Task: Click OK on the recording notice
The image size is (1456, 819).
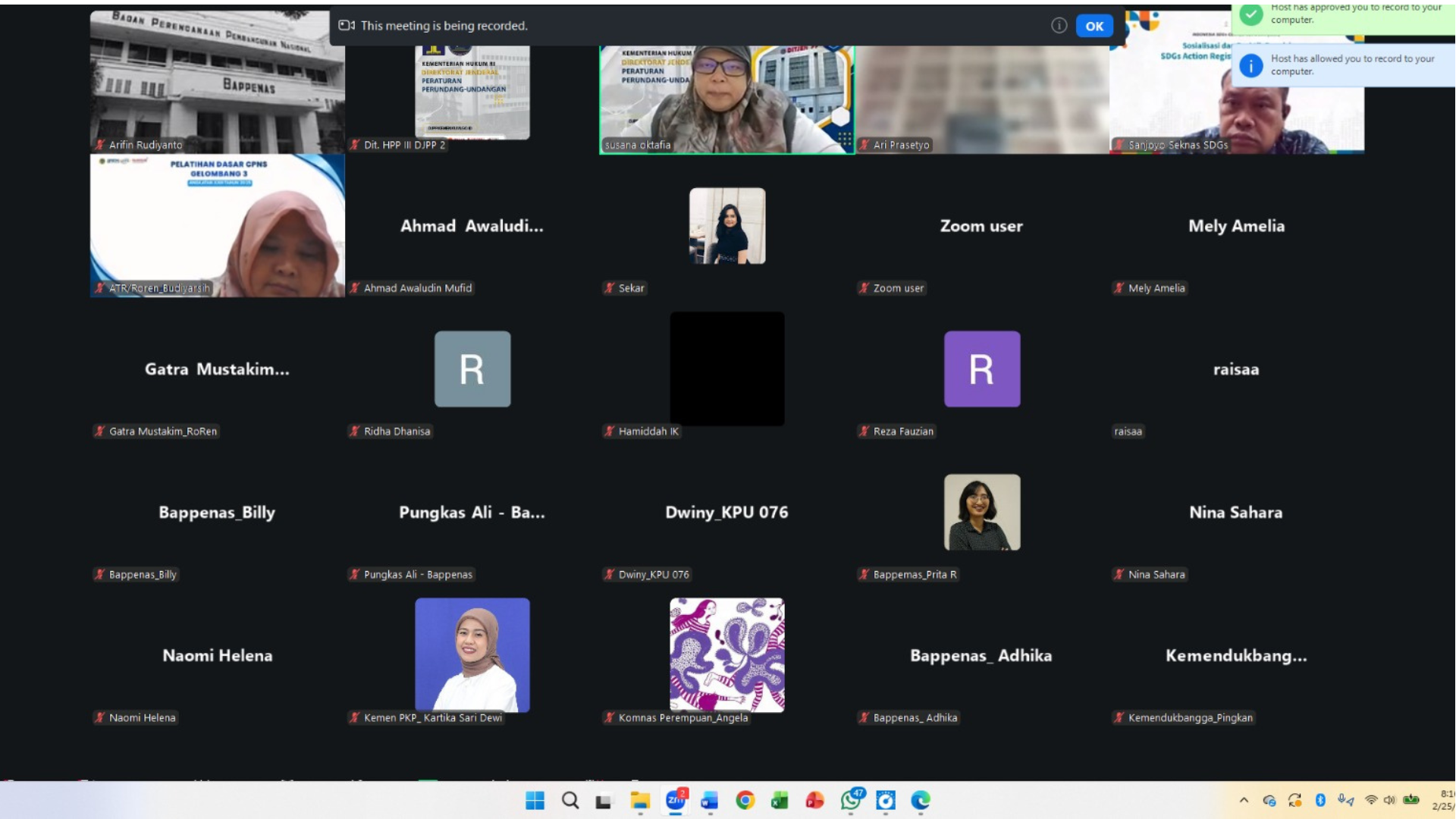Action: 1094,26
